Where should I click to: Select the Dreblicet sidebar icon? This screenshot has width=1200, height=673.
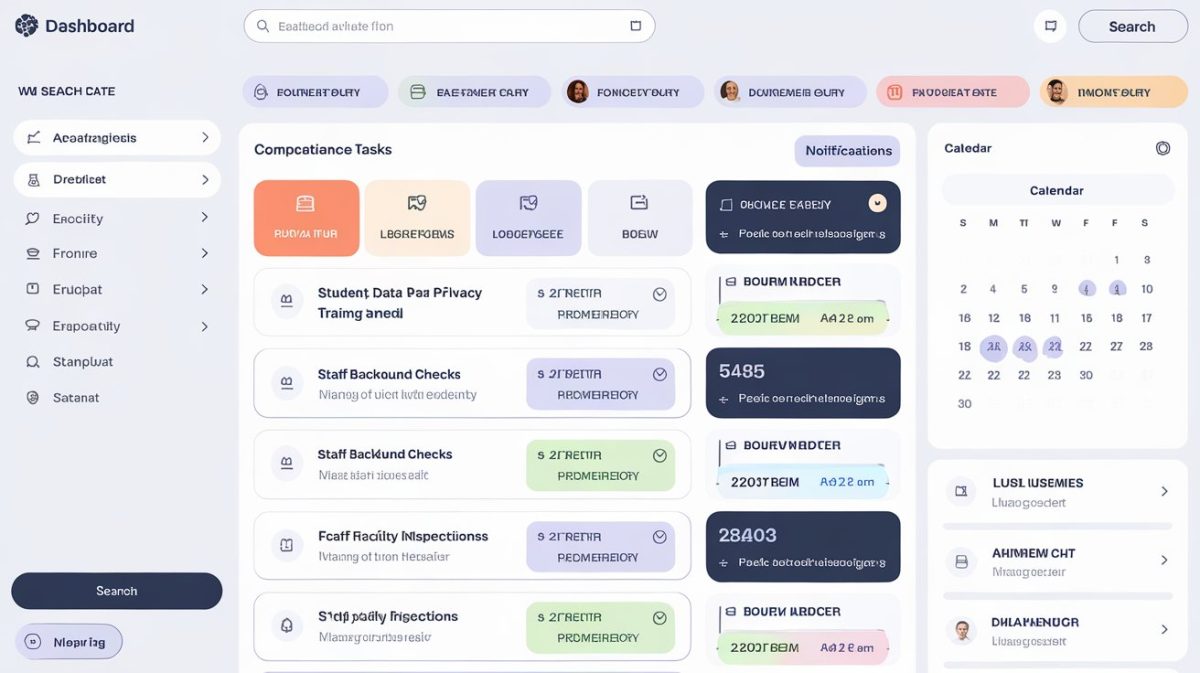[x=35, y=180]
